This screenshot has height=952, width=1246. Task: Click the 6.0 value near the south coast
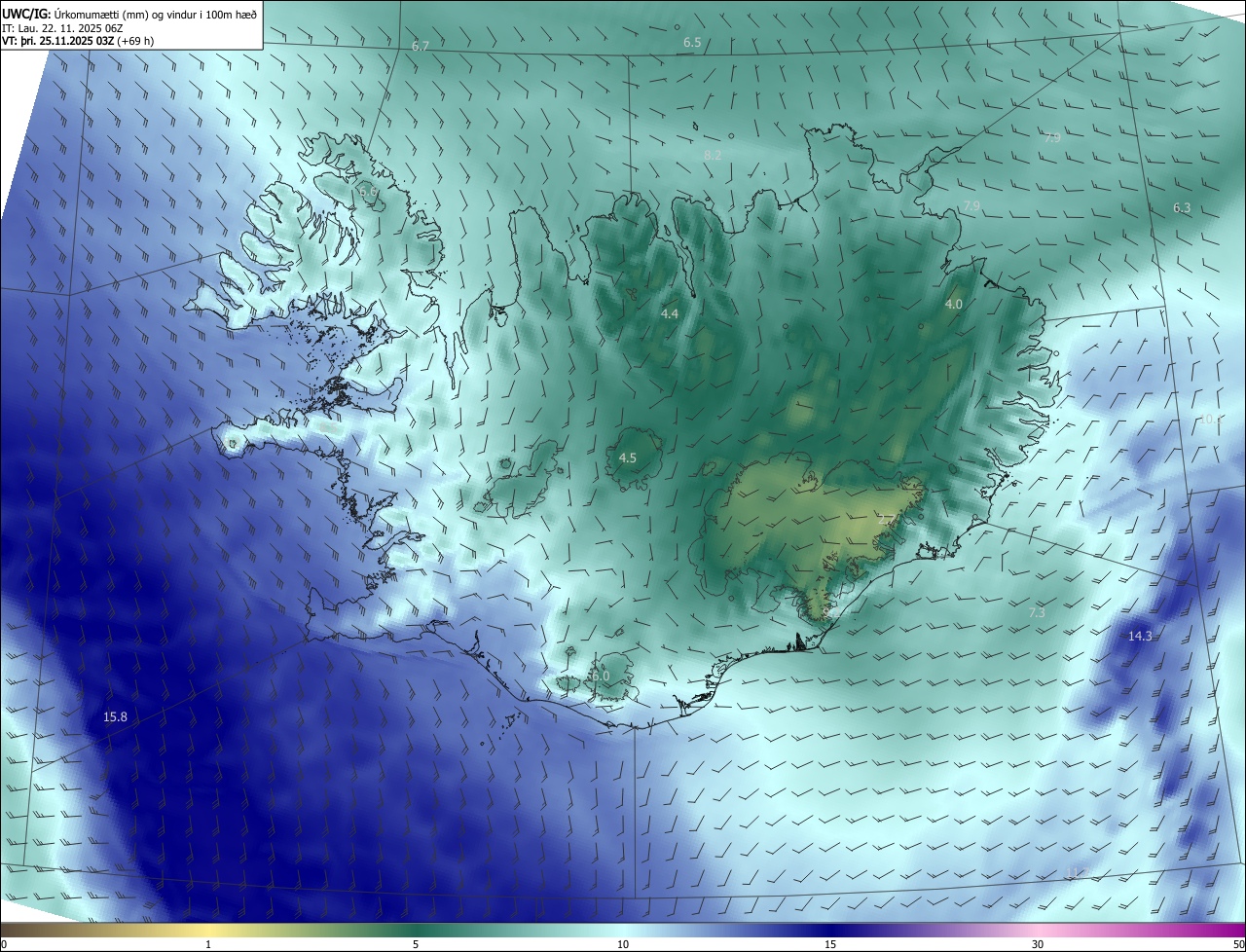click(600, 677)
